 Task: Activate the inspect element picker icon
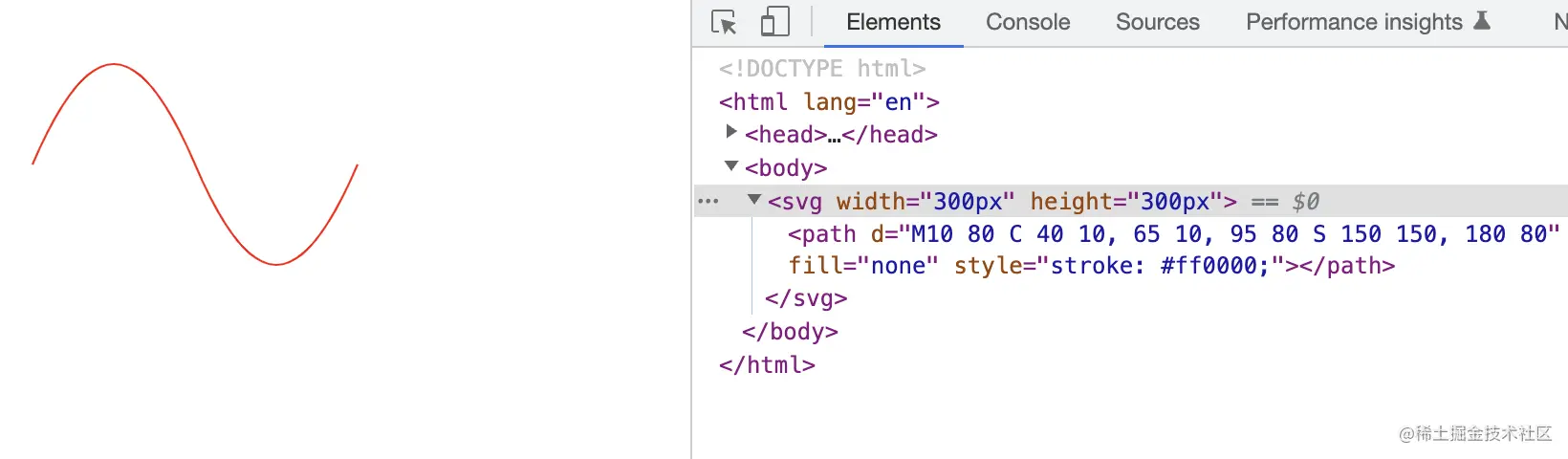click(x=724, y=22)
